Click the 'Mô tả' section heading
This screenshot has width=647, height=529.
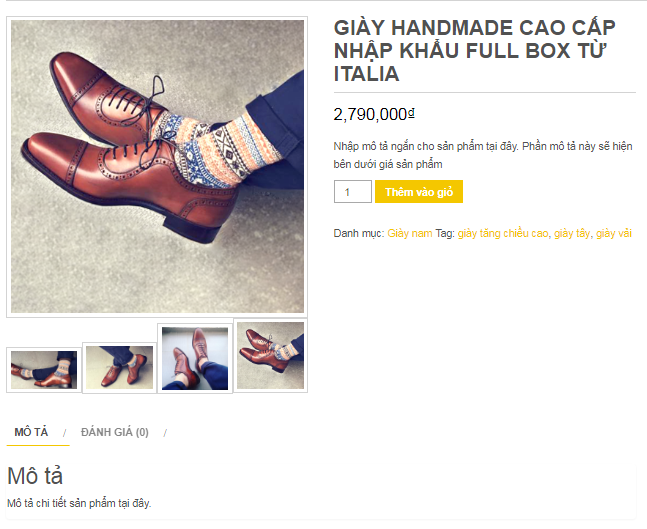pyautogui.click(x=35, y=477)
